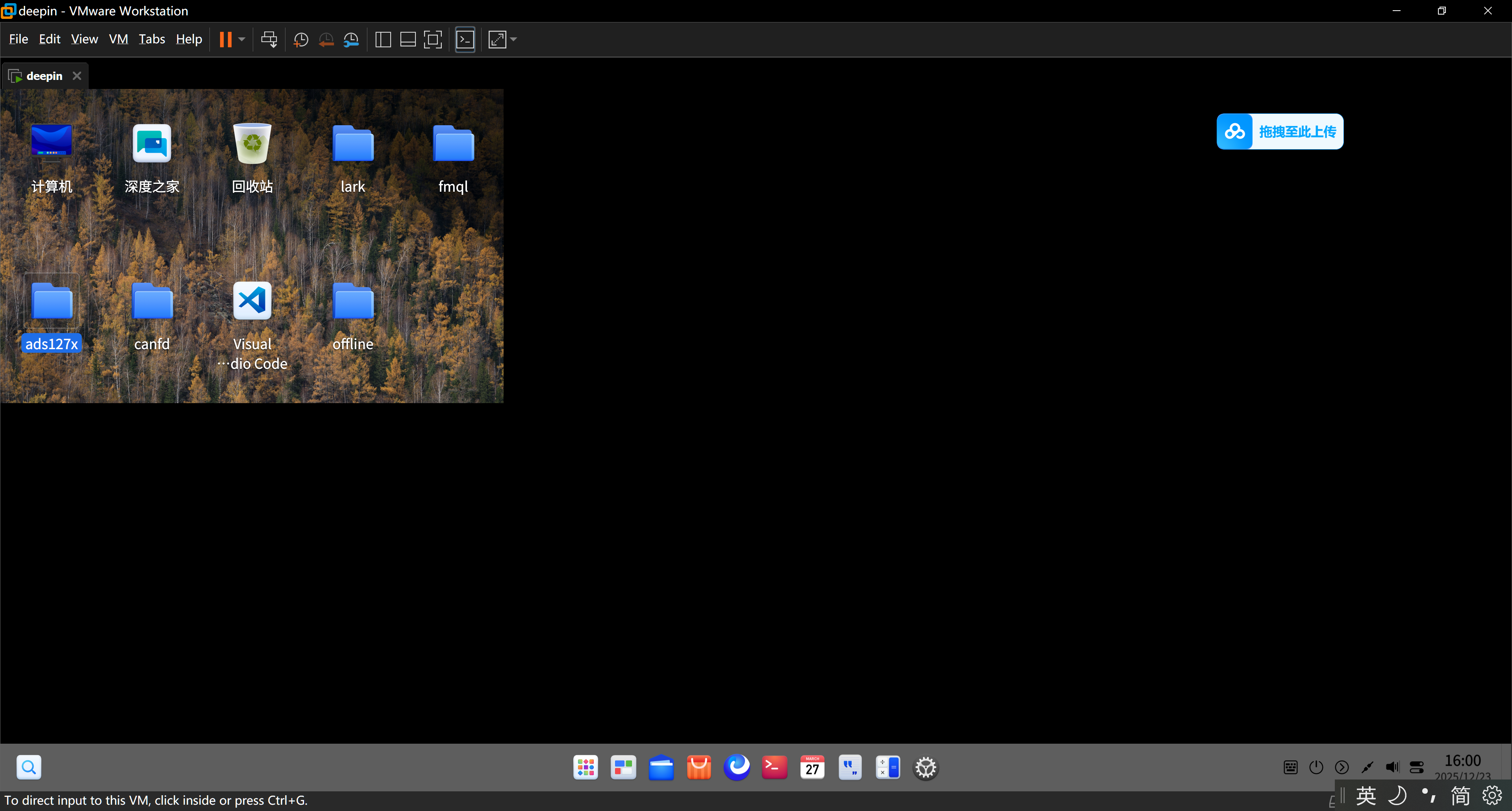Image resolution: width=1512 pixels, height=811 pixels.
Task: Open the Edit menu
Action: click(x=49, y=39)
